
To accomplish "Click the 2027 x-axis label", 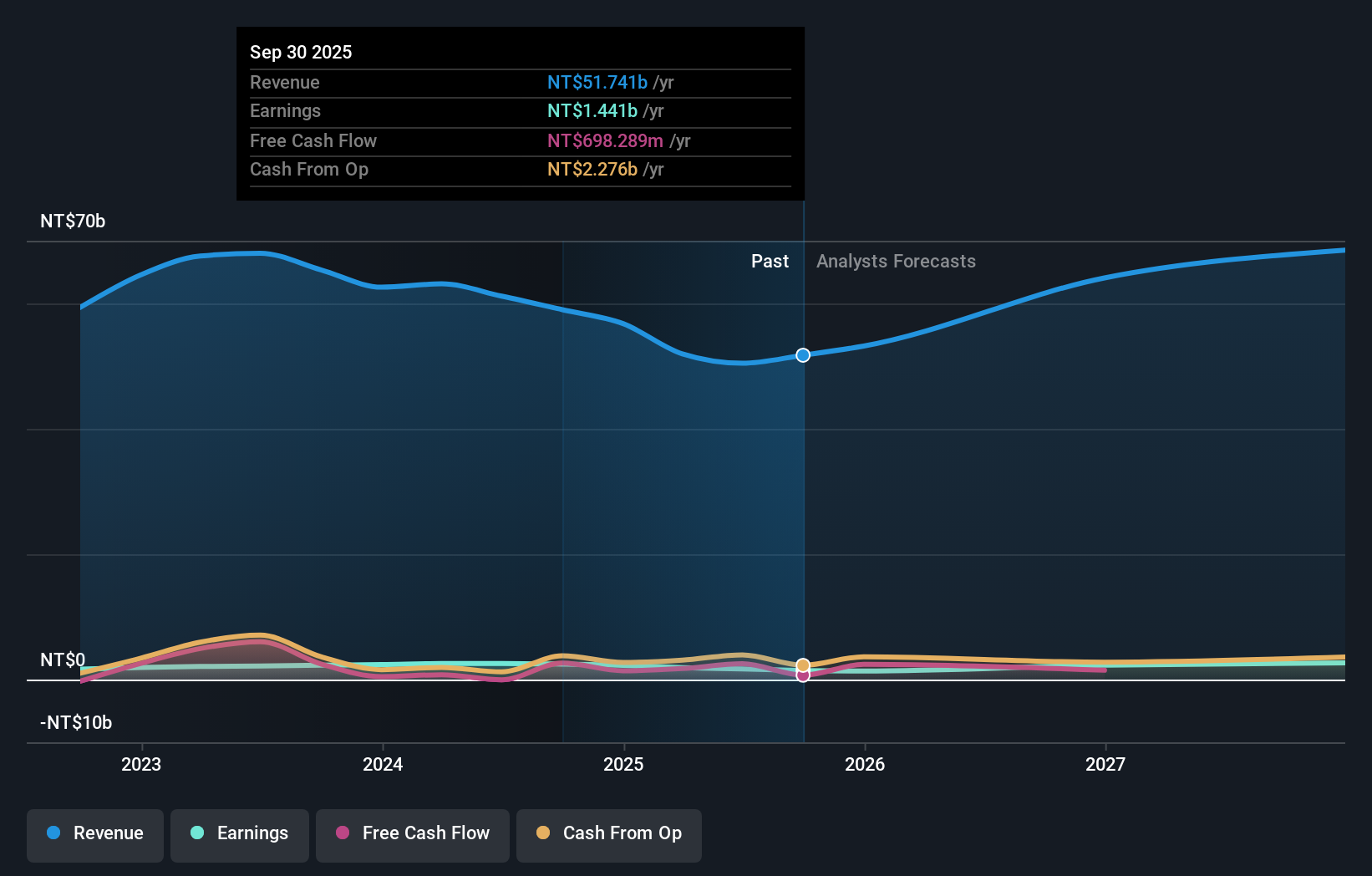I will click(1105, 764).
